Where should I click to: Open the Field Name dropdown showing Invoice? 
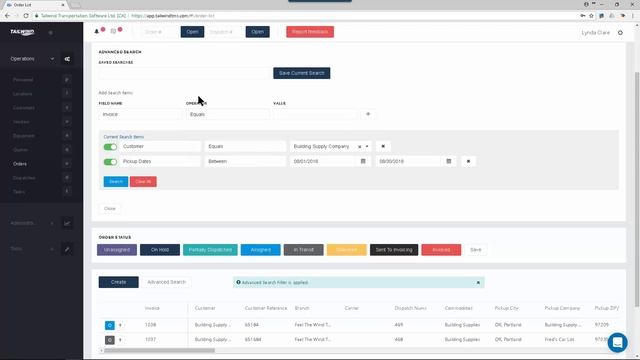[139, 114]
